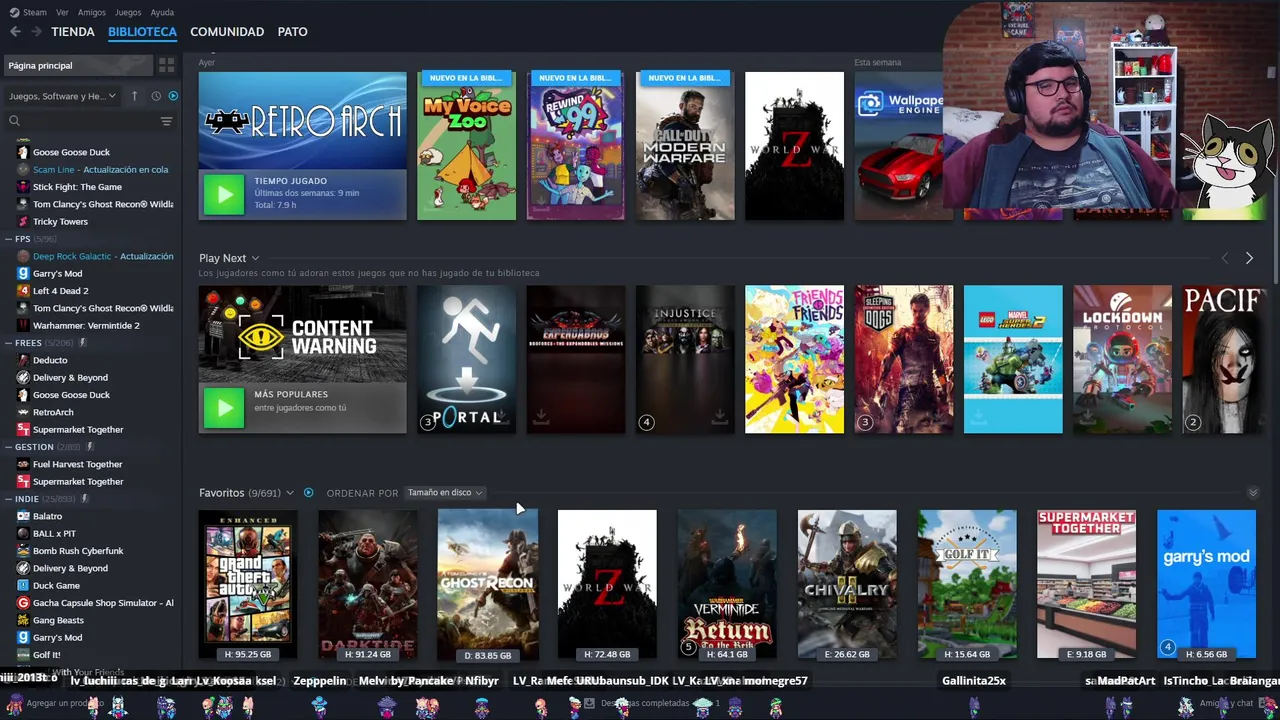
Task: Open the Golf It favorite cover
Action: pos(967,584)
